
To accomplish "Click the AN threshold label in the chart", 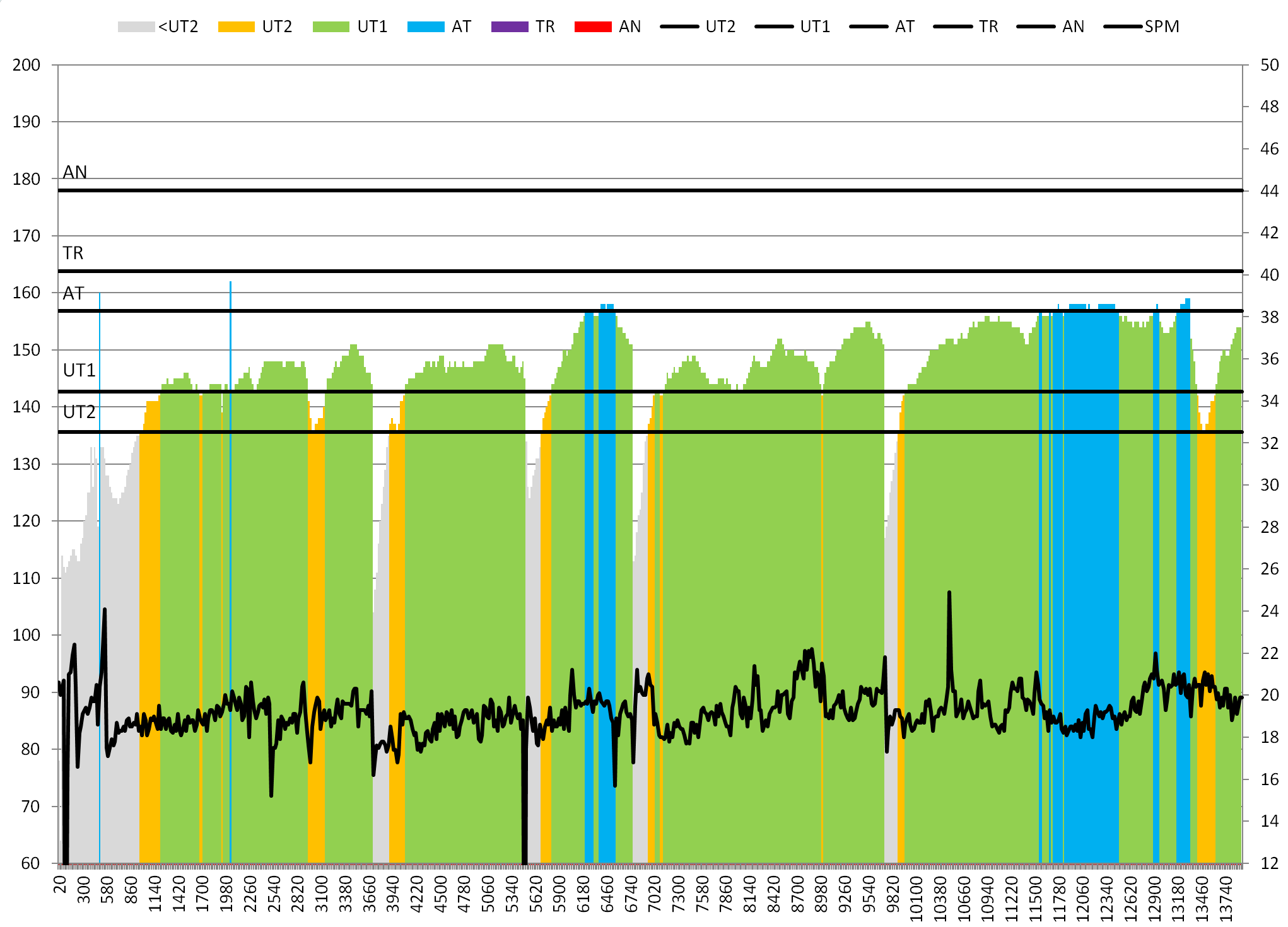I will pos(75,172).
